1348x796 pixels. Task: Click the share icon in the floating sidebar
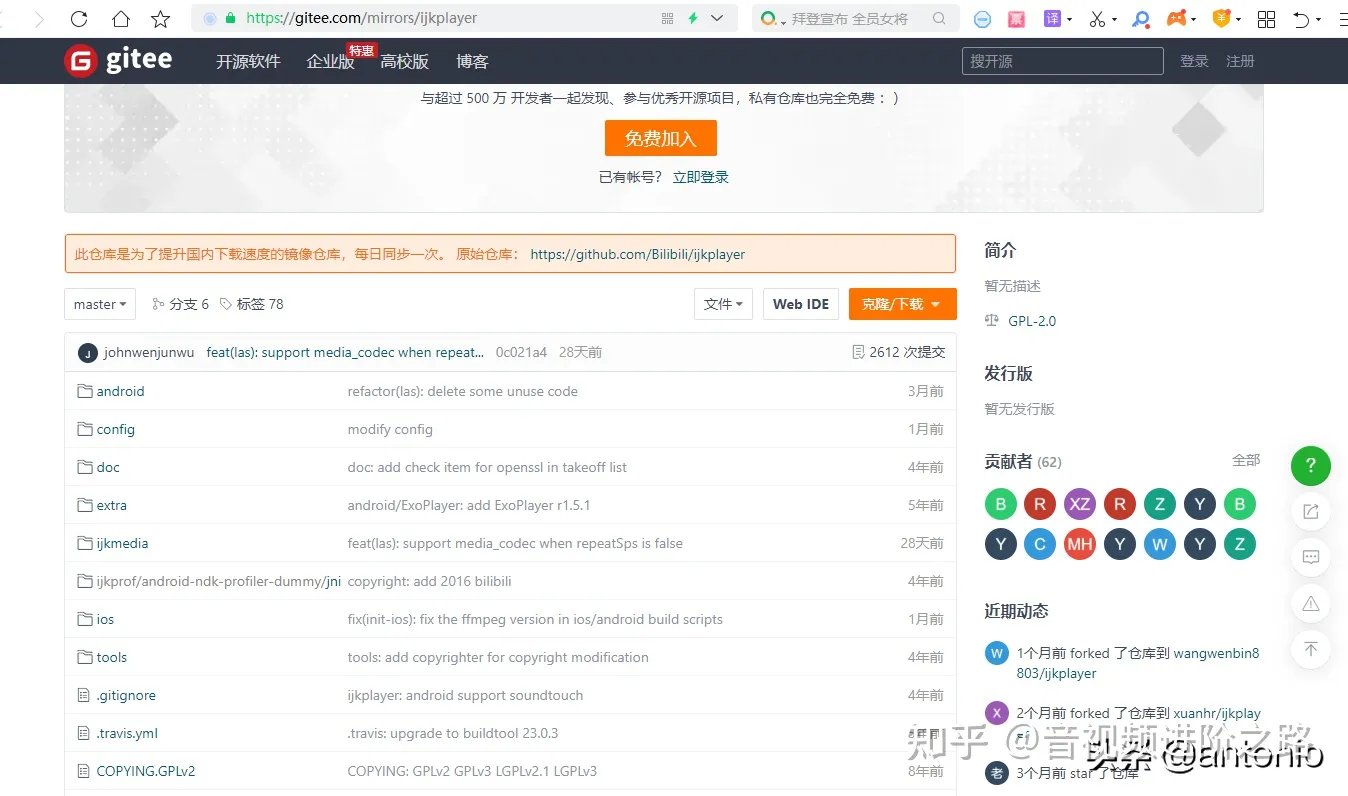pos(1310,511)
